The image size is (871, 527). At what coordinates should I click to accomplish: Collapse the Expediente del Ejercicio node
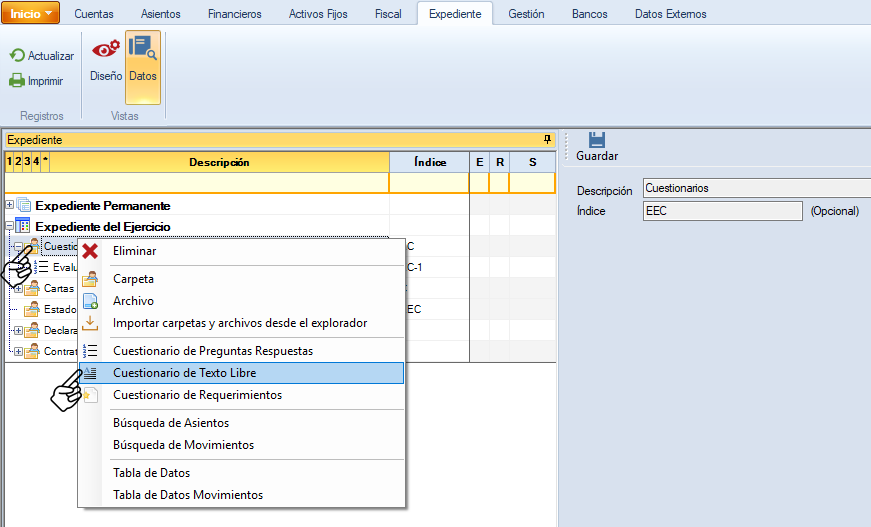click(x=10, y=227)
